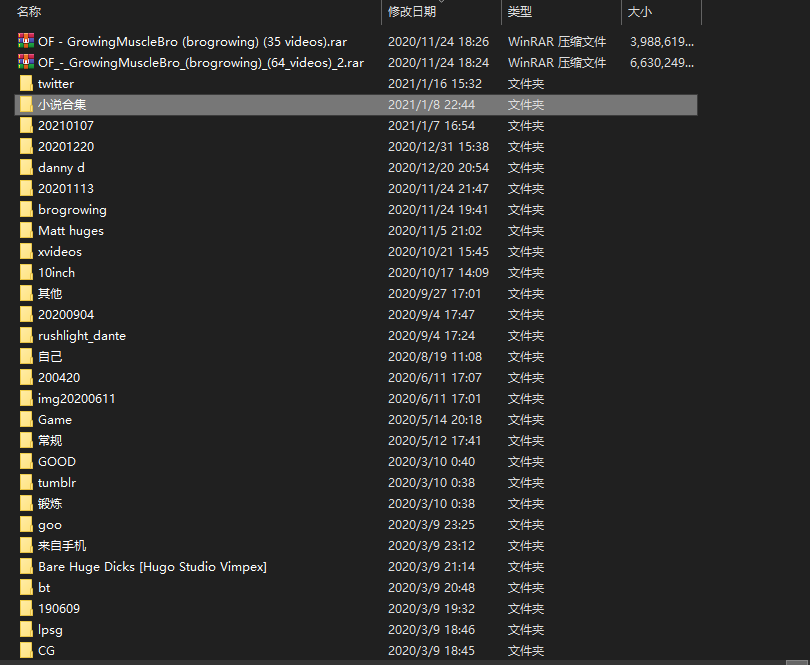The height and width of the screenshot is (665, 810).
Task: Click the size value 3,988,619...
Action: click(662, 42)
